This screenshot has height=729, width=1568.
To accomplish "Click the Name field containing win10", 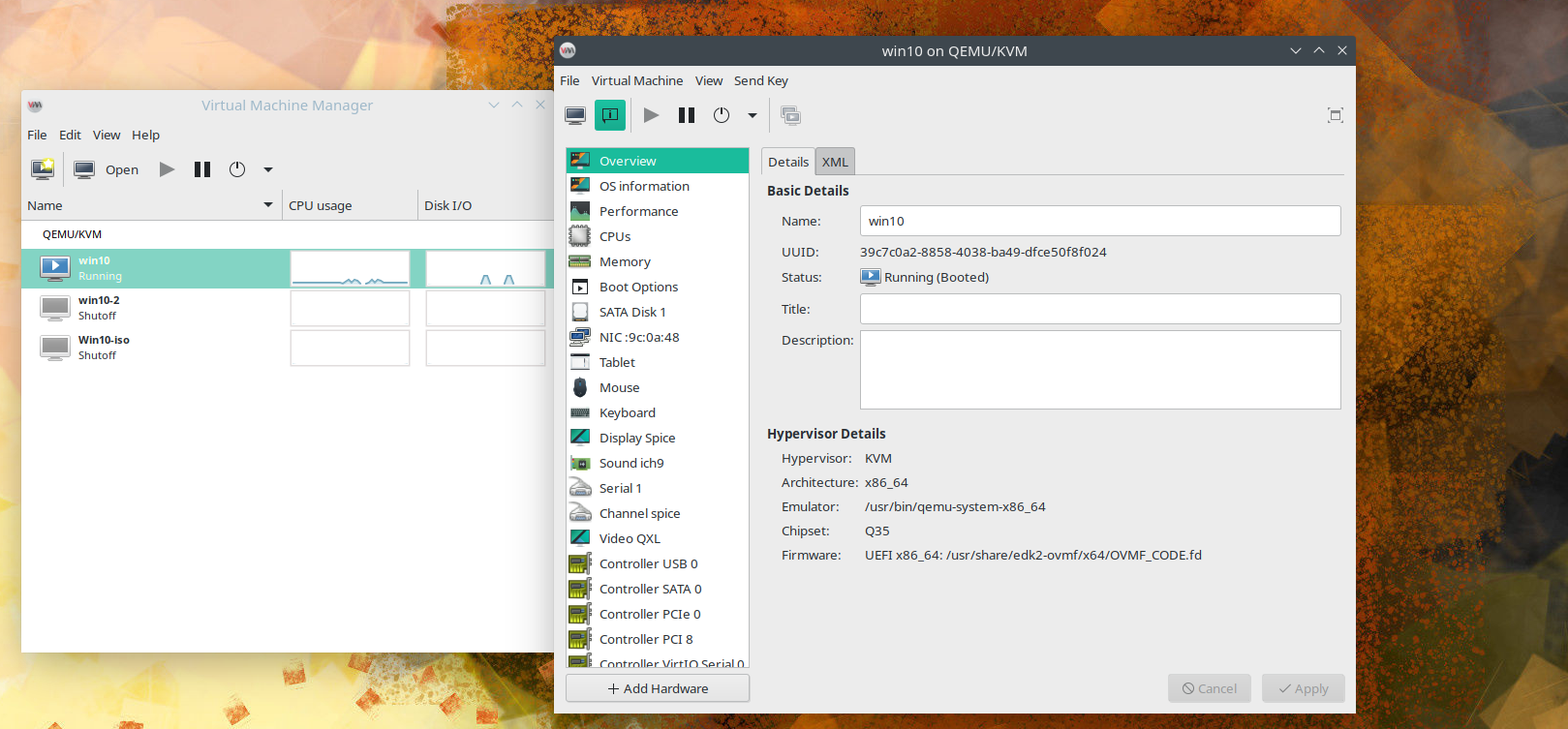I will coord(1100,221).
